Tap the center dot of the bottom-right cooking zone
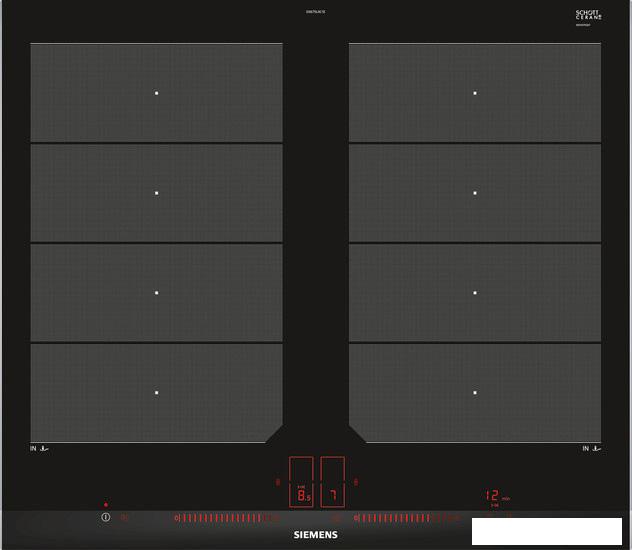Image resolution: width=632 pixels, height=550 pixels. tap(475, 392)
